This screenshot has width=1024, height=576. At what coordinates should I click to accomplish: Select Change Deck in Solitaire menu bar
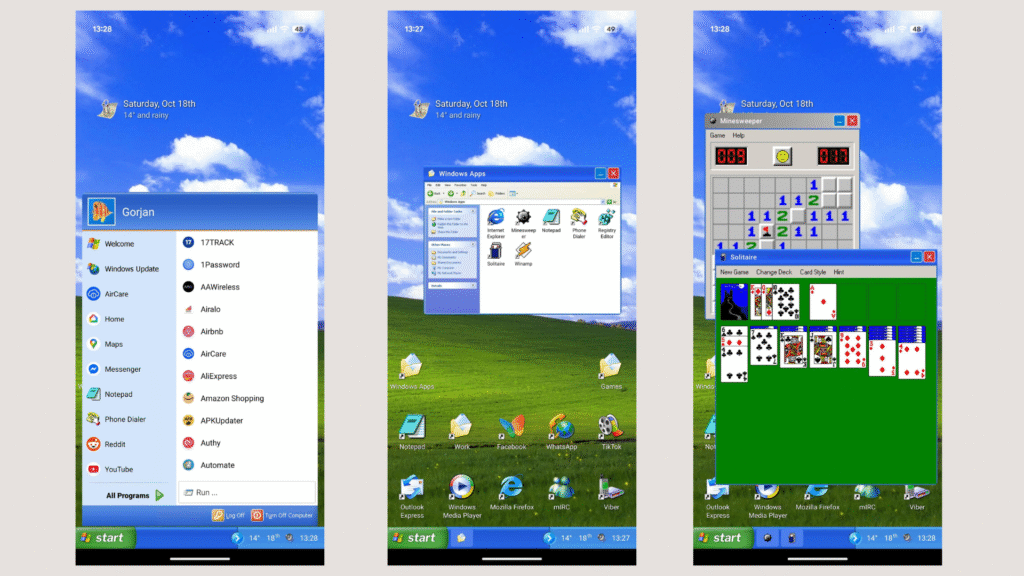(773, 272)
